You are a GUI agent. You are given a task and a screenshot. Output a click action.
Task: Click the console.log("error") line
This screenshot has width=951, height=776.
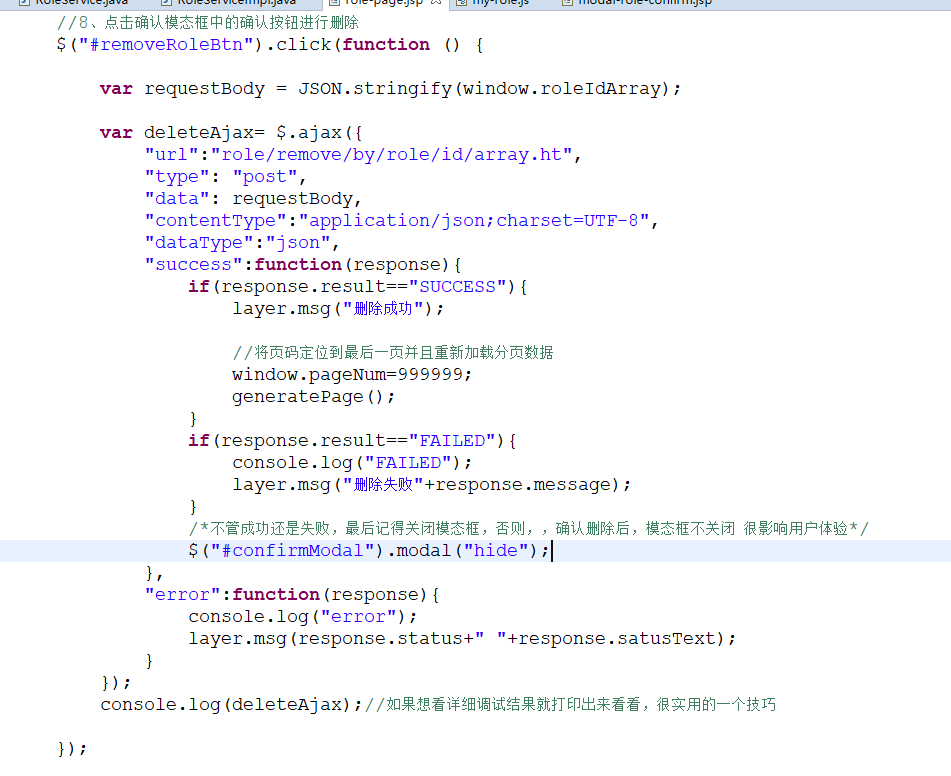point(303,617)
